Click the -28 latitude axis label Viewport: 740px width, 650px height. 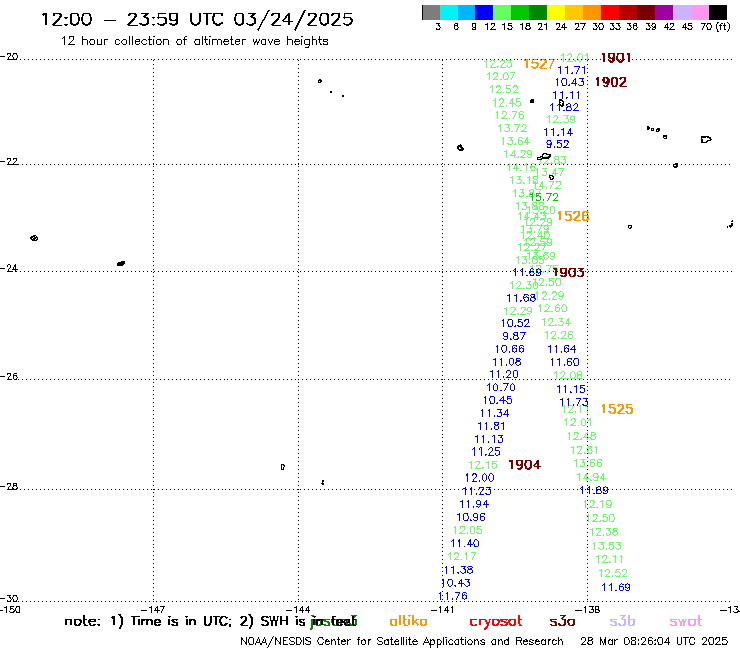coord(9,487)
